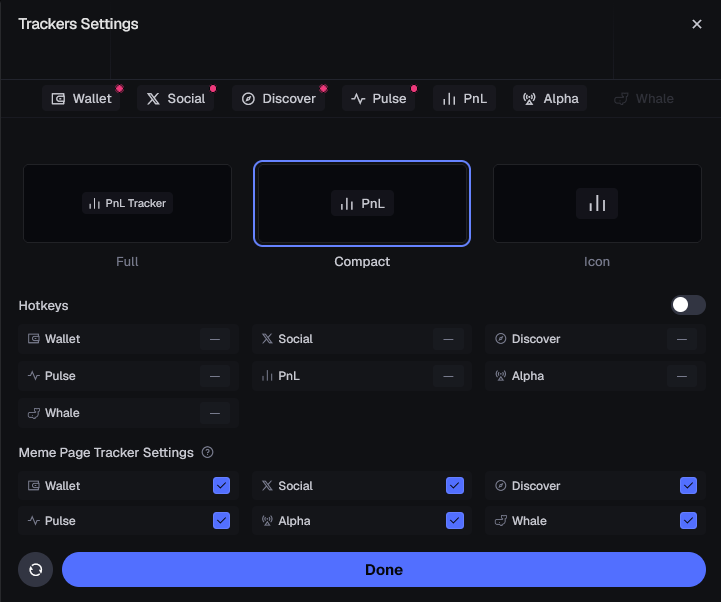Set hotkey for Alpha tracker
Viewport: 721px width, 602px height.
click(x=682, y=376)
